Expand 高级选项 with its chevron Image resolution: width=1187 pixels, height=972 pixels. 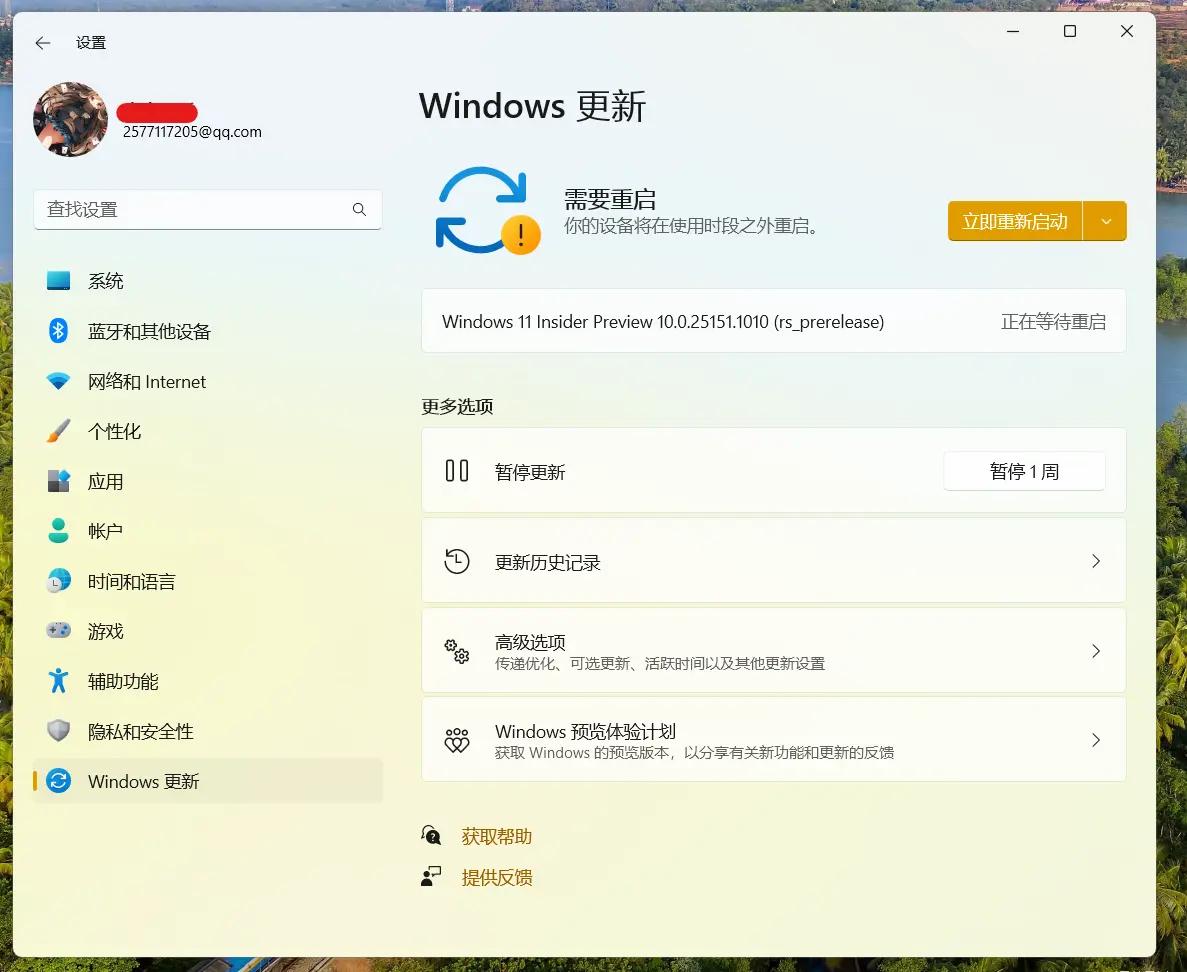coord(1095,651)
